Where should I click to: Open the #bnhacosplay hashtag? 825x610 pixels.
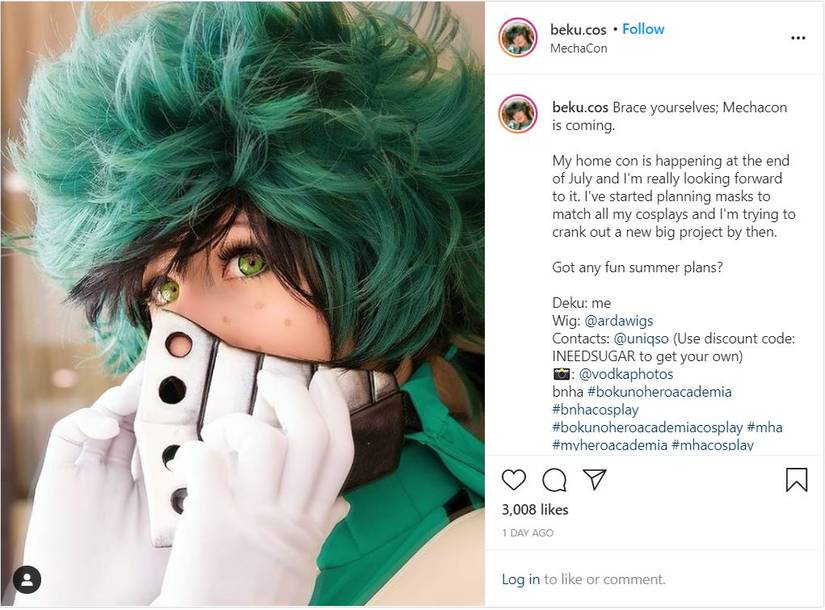click(595, 410)
